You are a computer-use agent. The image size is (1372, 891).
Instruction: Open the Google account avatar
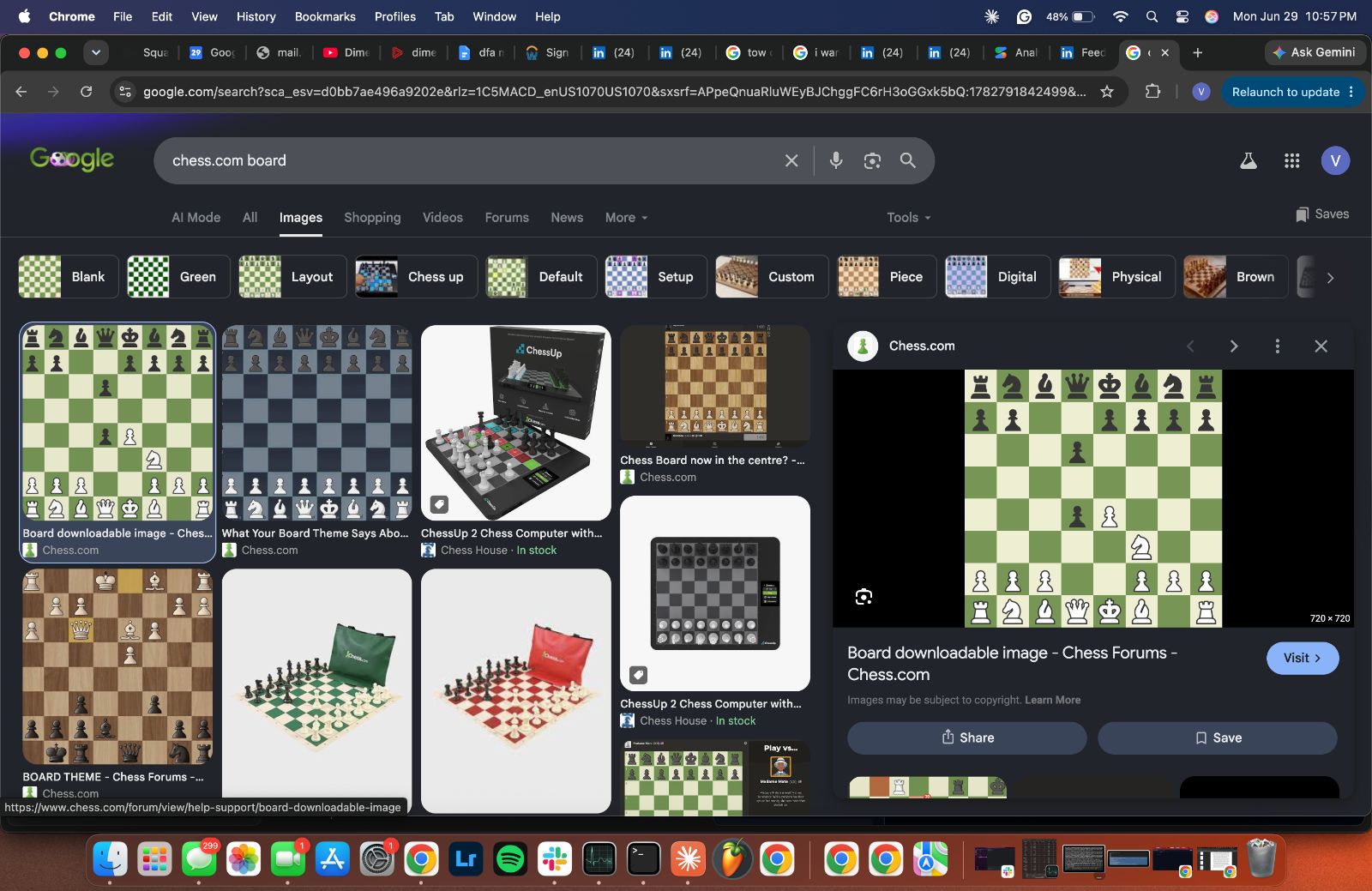[x=1335, y=160]
